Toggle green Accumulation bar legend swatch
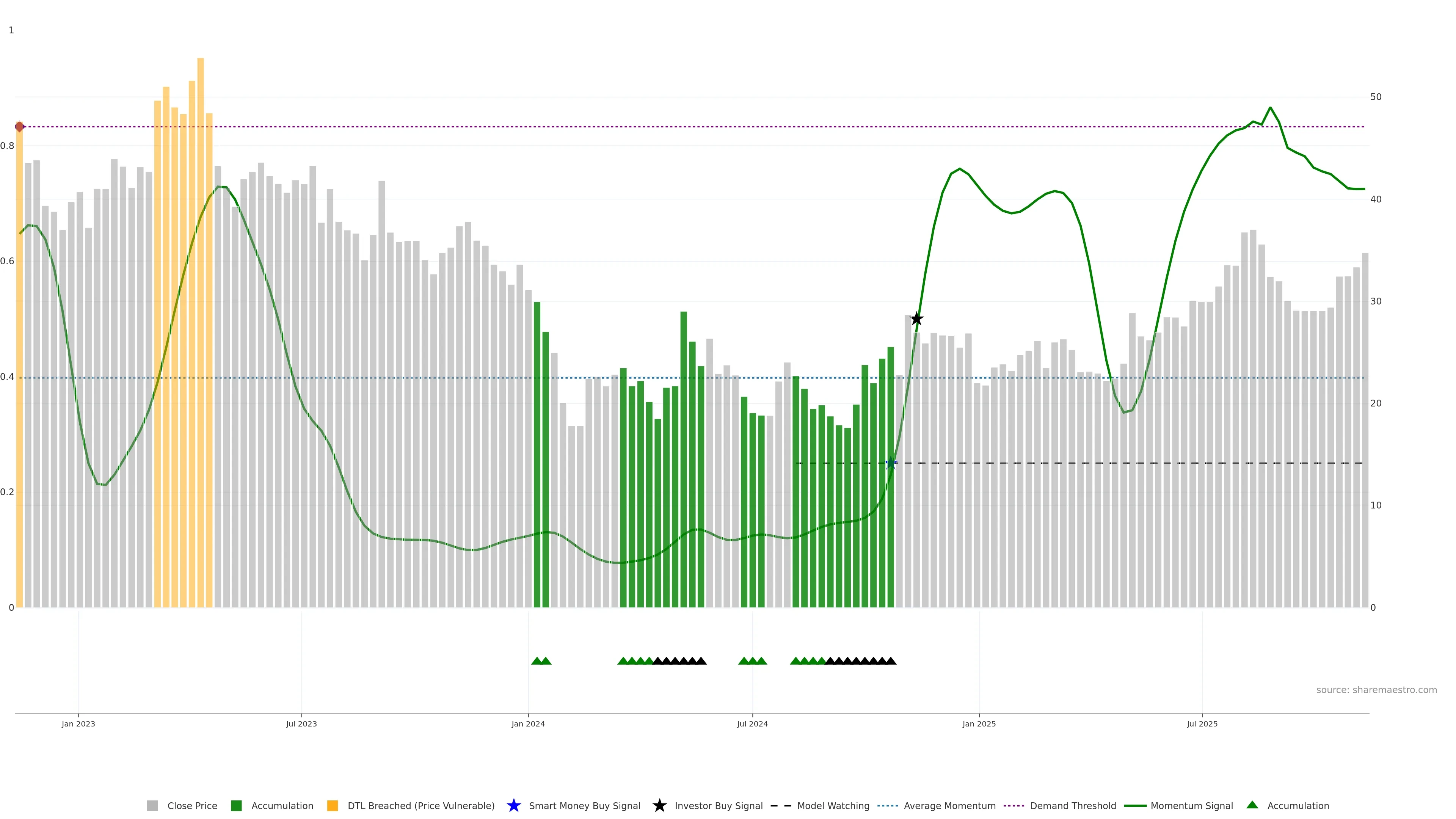 236,806
